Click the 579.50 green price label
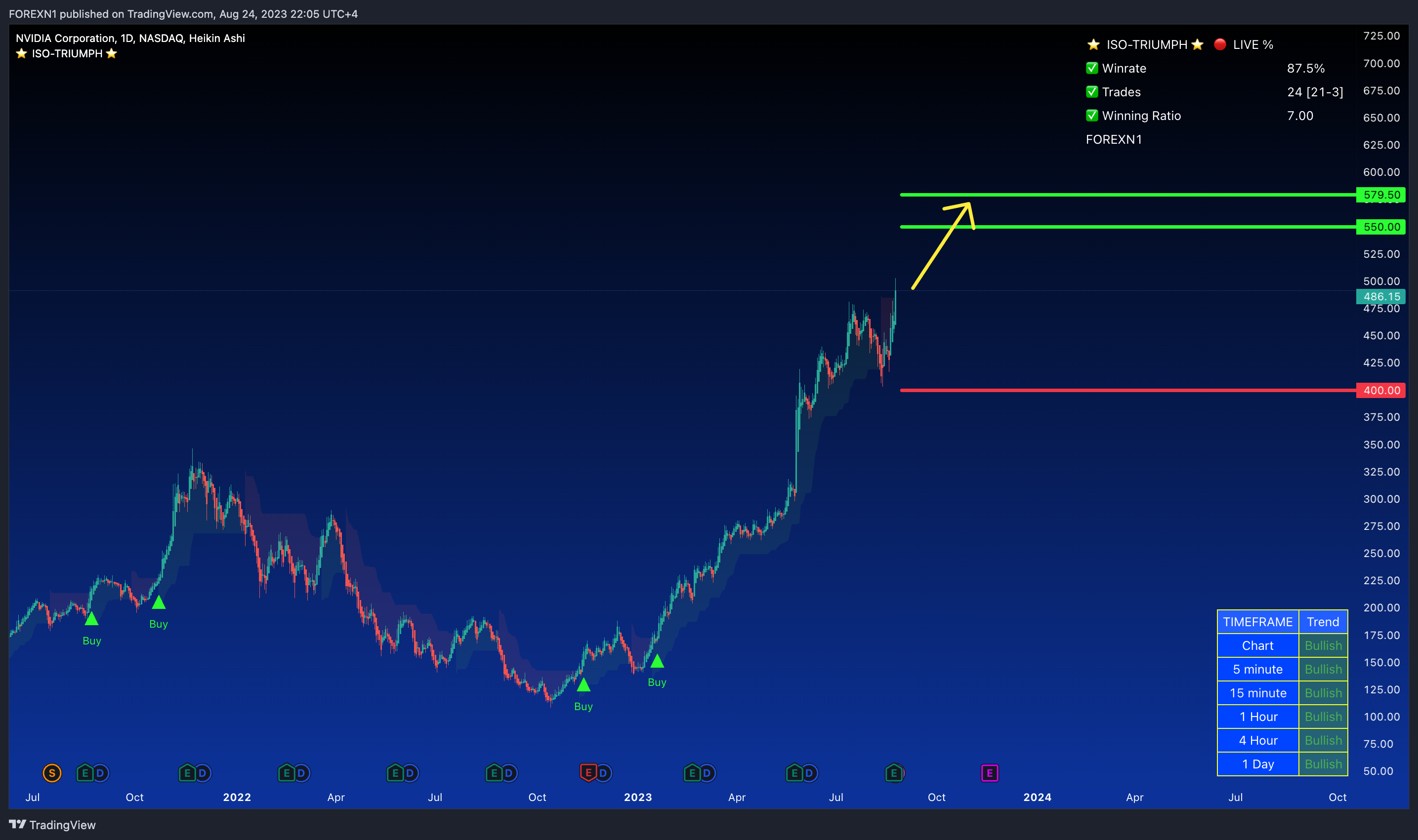The width and height of the screenshot is (1418, 840). coord(1380,195)
